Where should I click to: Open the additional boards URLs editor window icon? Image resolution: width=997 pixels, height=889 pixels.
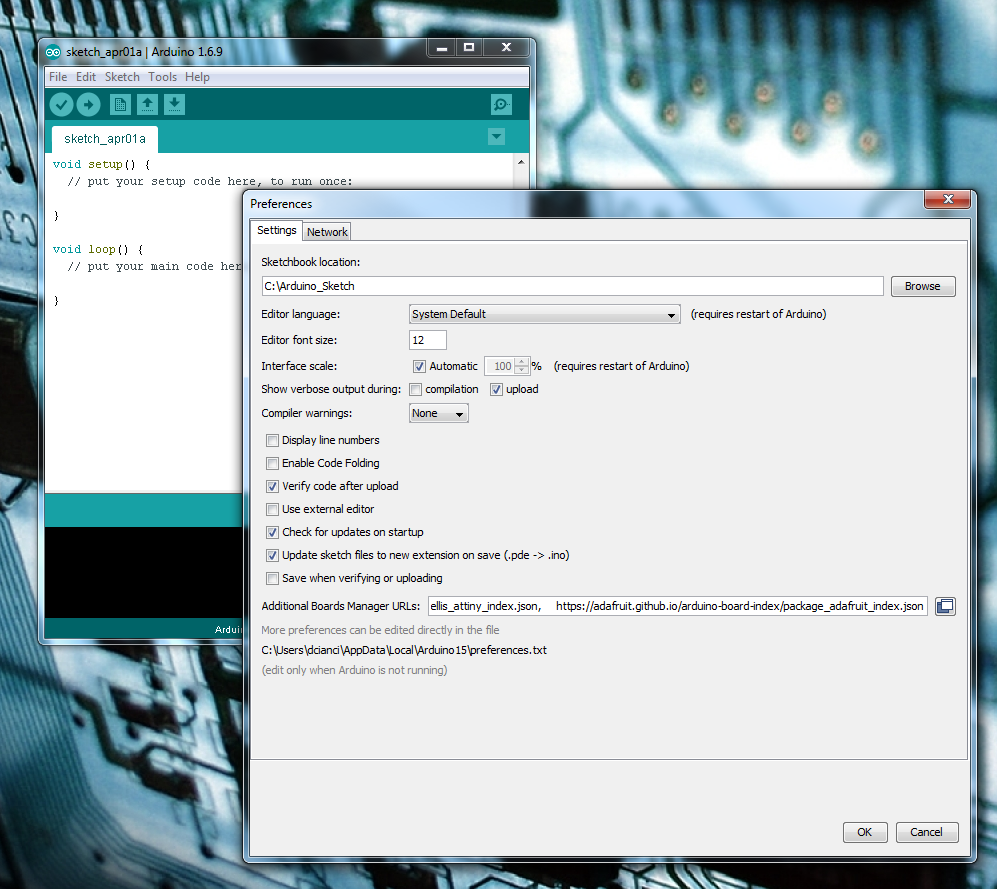click(945, 606)
